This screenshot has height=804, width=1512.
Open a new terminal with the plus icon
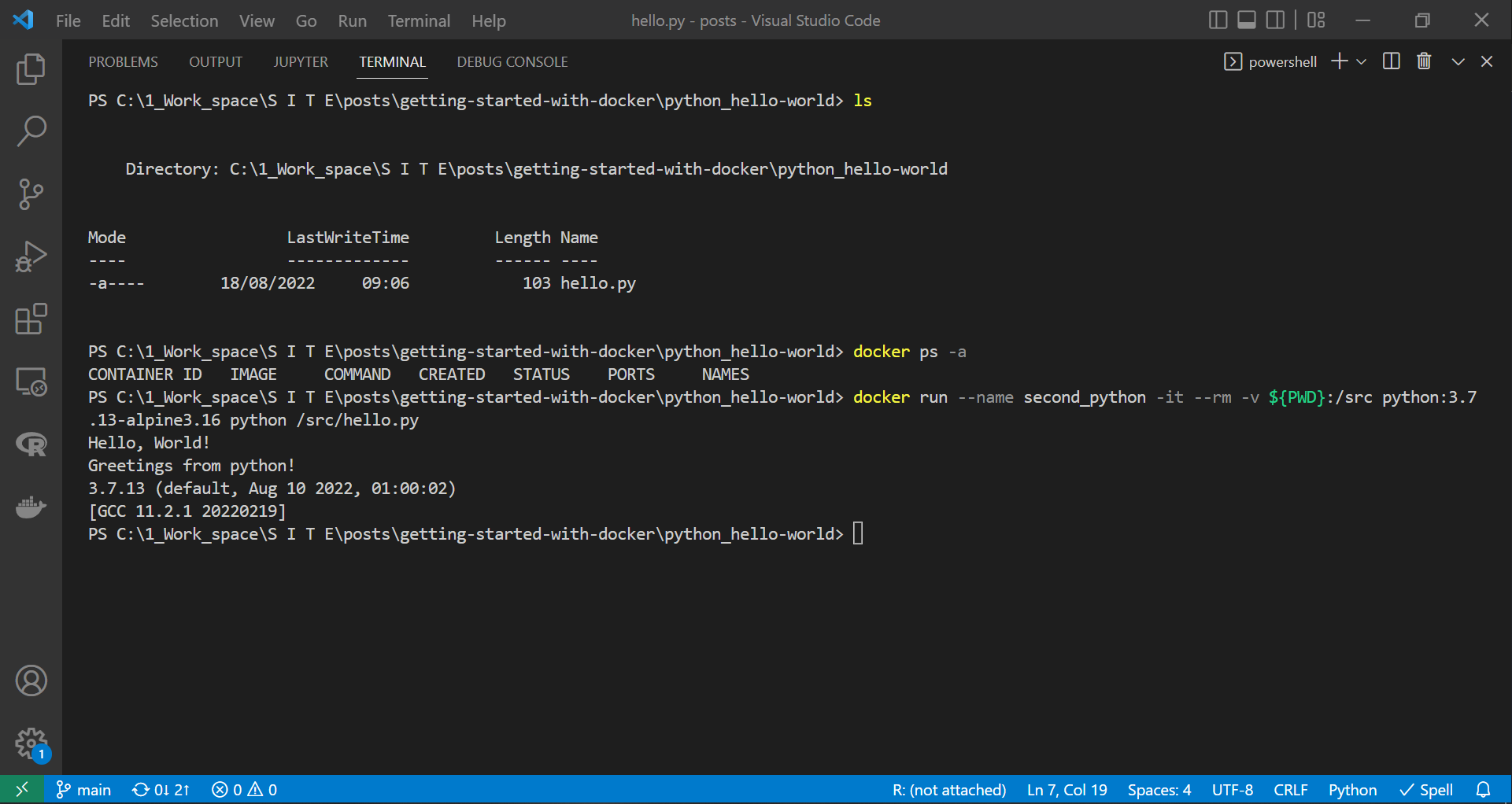tap(1339, 61)
